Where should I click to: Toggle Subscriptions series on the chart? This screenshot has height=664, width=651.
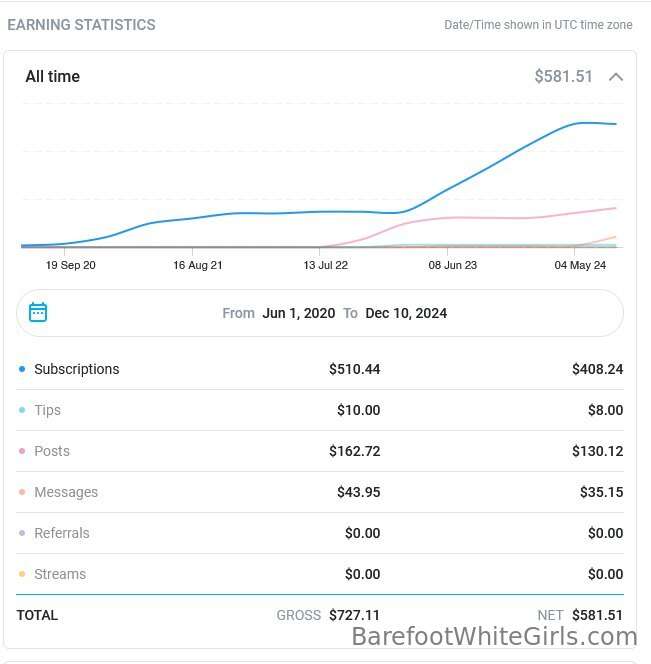coord(77,369)
